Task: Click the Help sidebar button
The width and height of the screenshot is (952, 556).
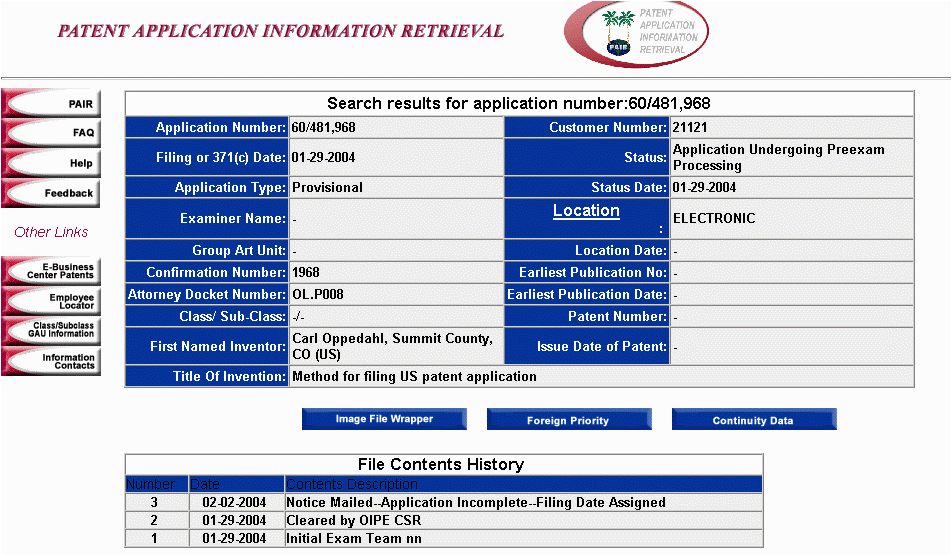Action: click(51, 163)
